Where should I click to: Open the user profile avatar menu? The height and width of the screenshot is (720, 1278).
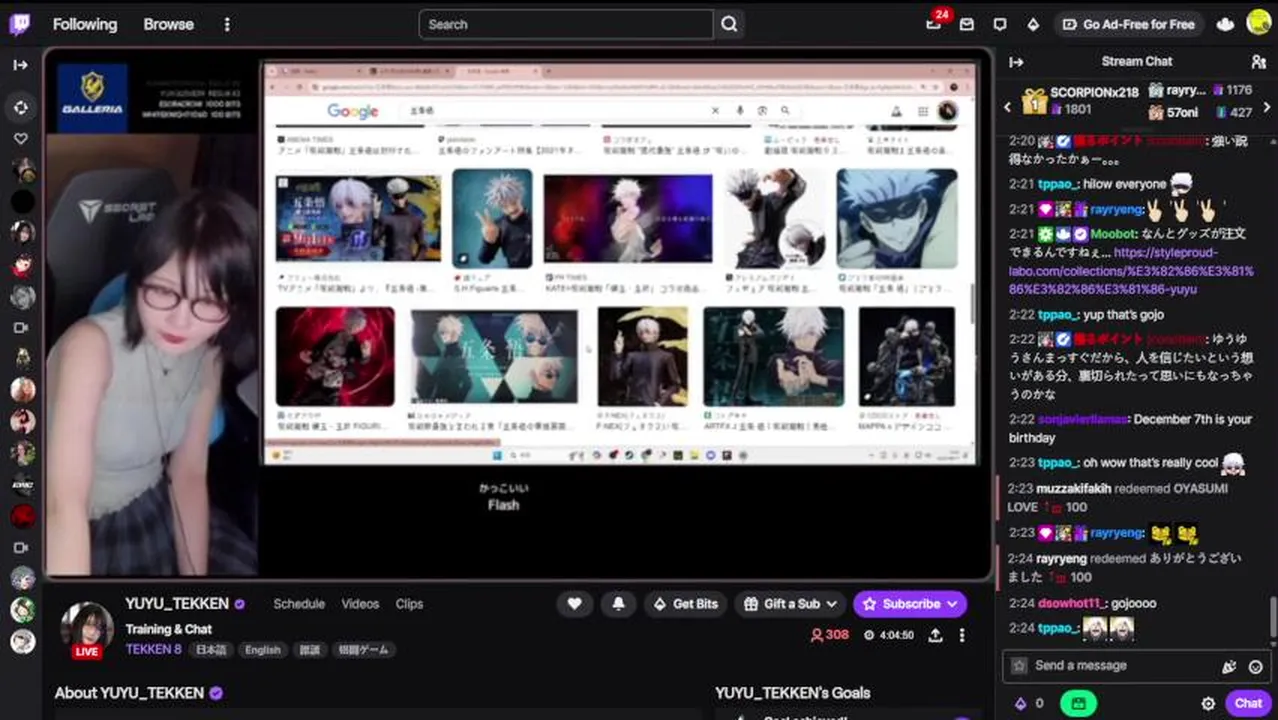[x=1259, y=23]
